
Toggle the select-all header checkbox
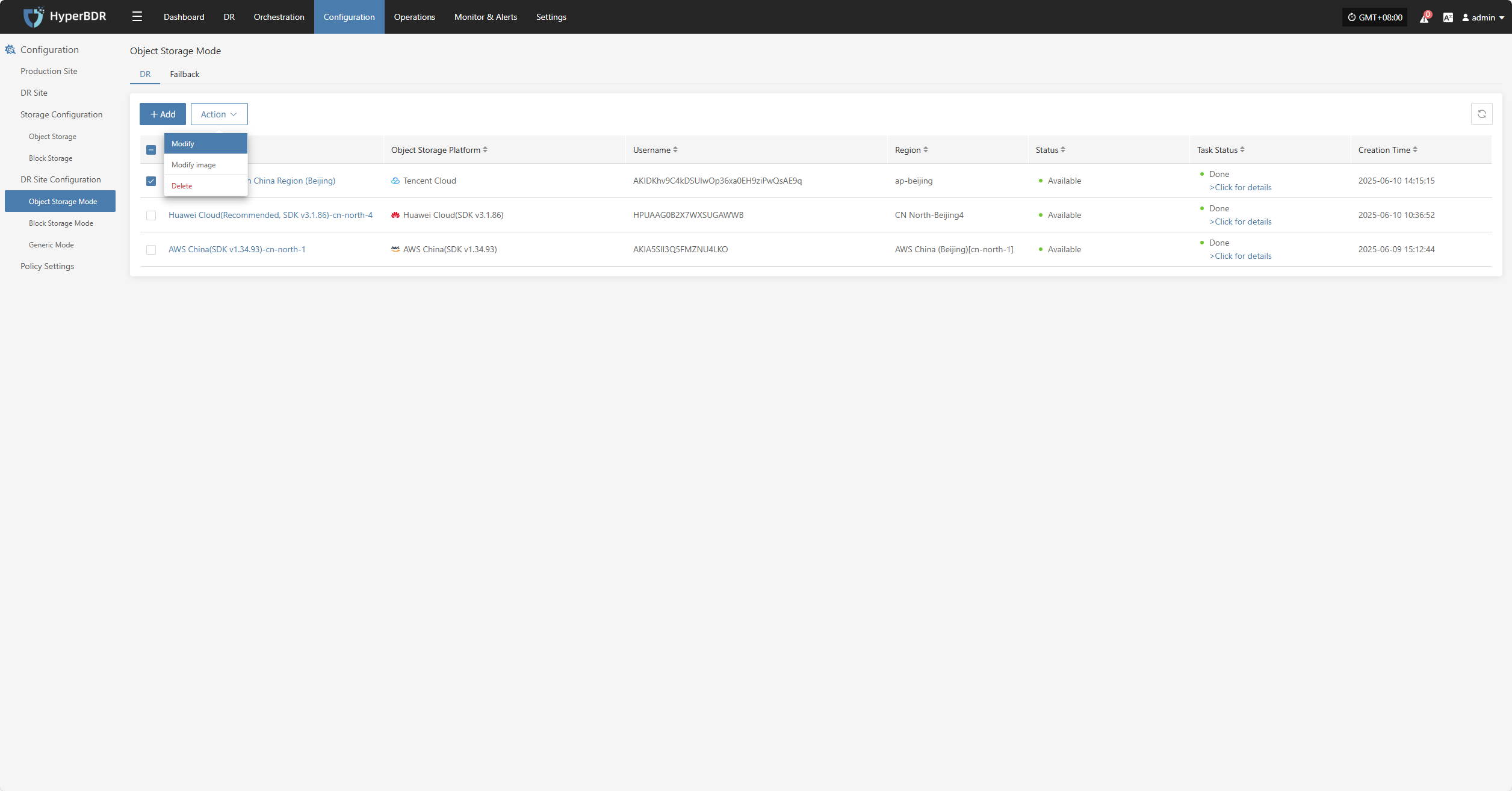click(151, 150)
